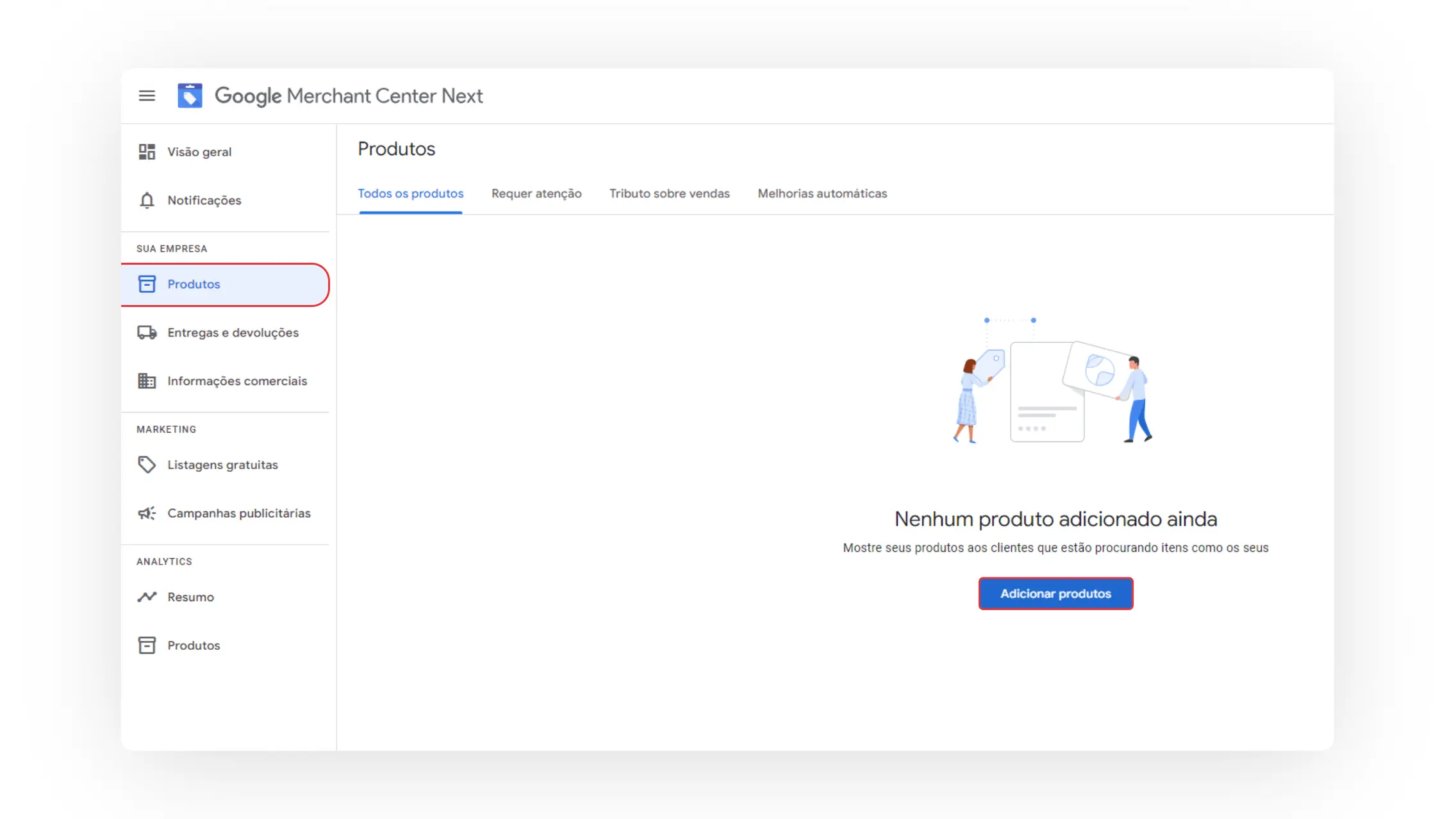Click the Entregas e devoluções truck icon
This screenshot has height=819, width=1456.
[x=147, y=333]
